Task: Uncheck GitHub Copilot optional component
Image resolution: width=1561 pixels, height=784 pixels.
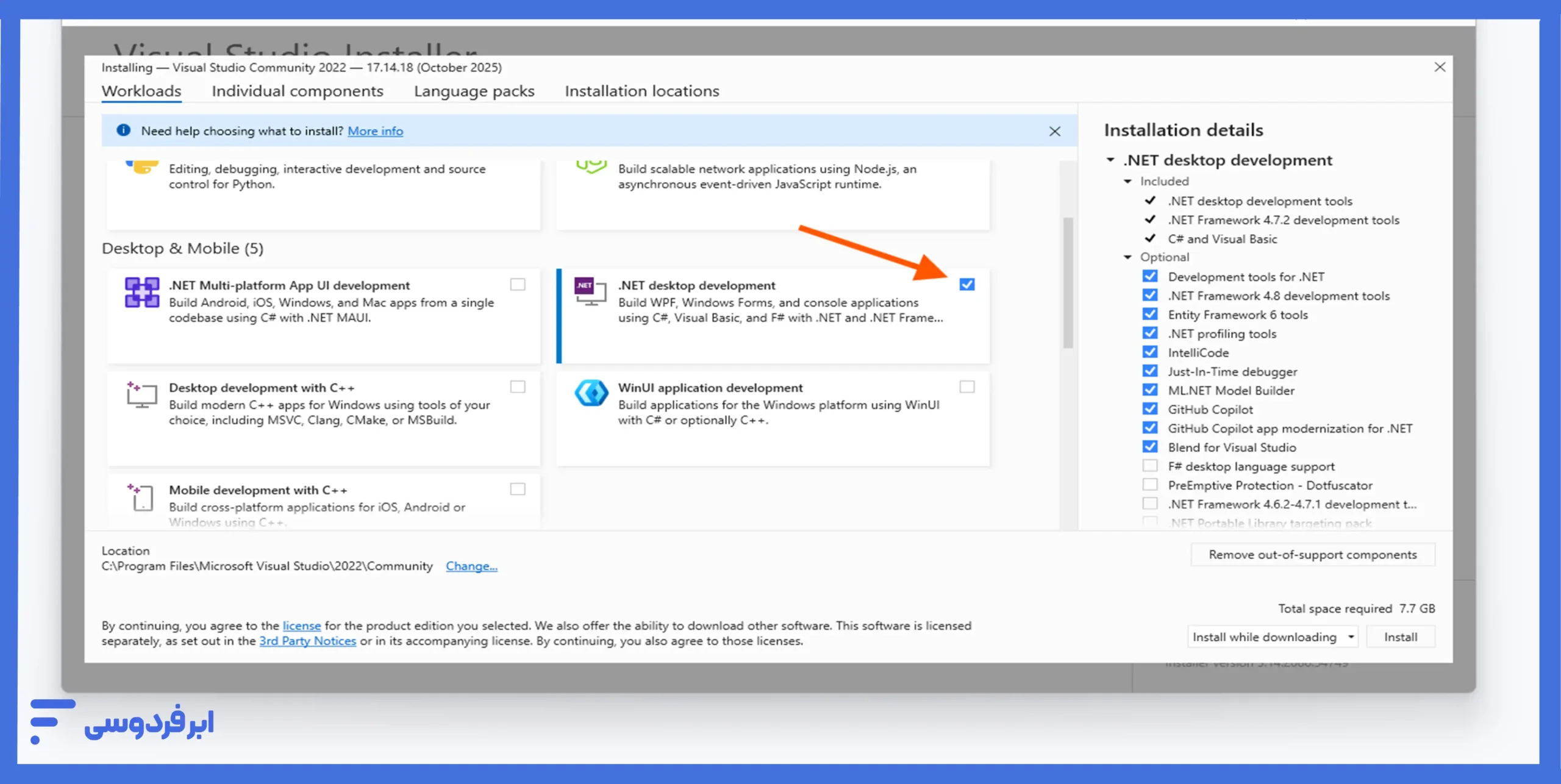Action: [x=1150, y=409]
